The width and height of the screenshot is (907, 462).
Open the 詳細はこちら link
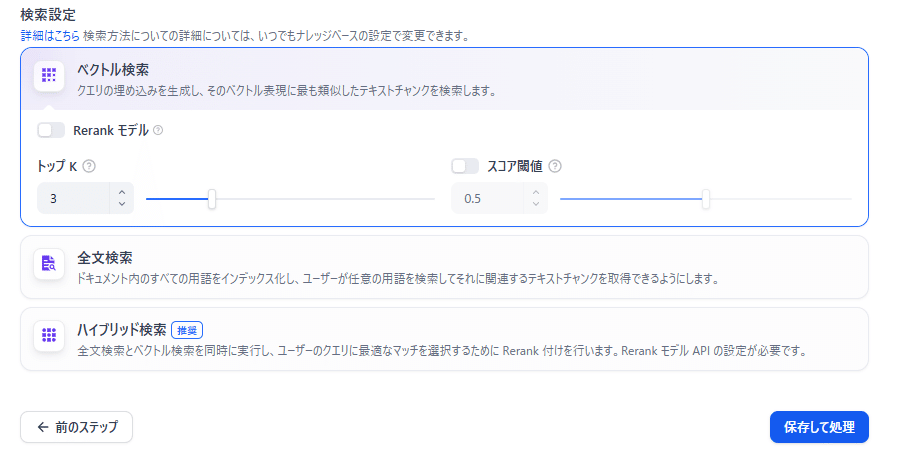coord(50,36)
